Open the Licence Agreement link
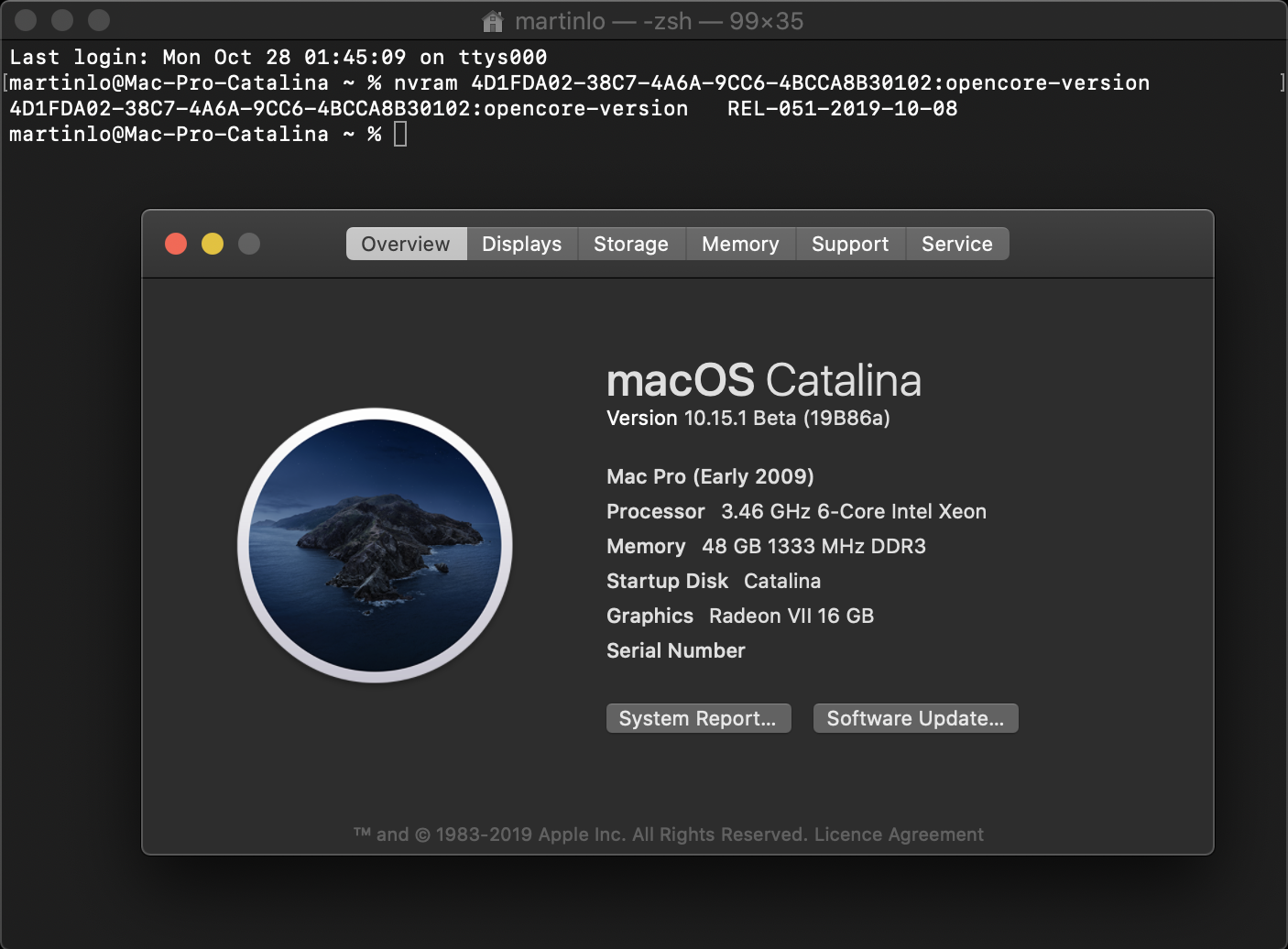This screenshot has width=1288, height=949. [x=899, y=834]
